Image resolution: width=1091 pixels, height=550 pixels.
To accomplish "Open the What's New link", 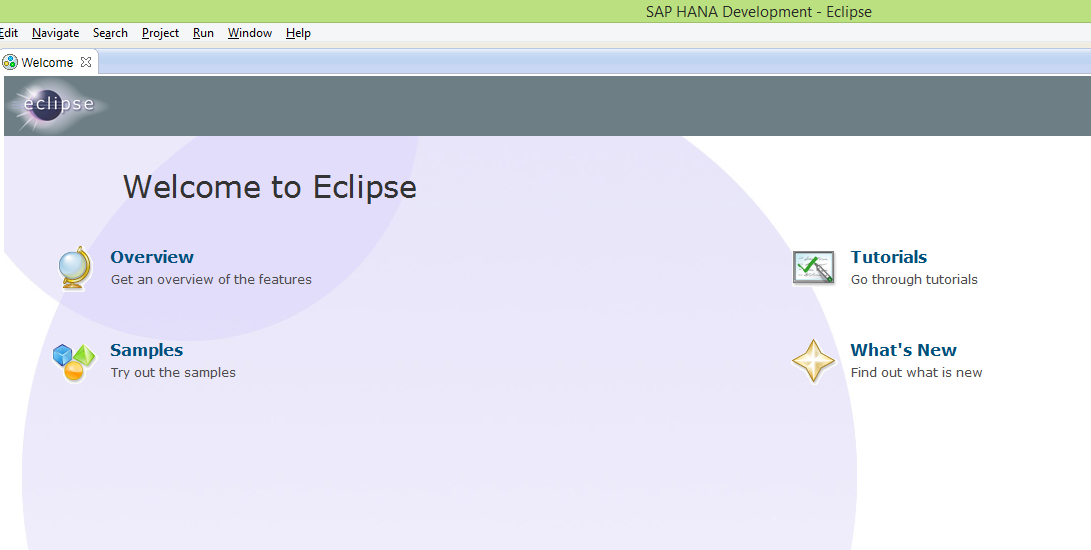I will pos(903,350).
